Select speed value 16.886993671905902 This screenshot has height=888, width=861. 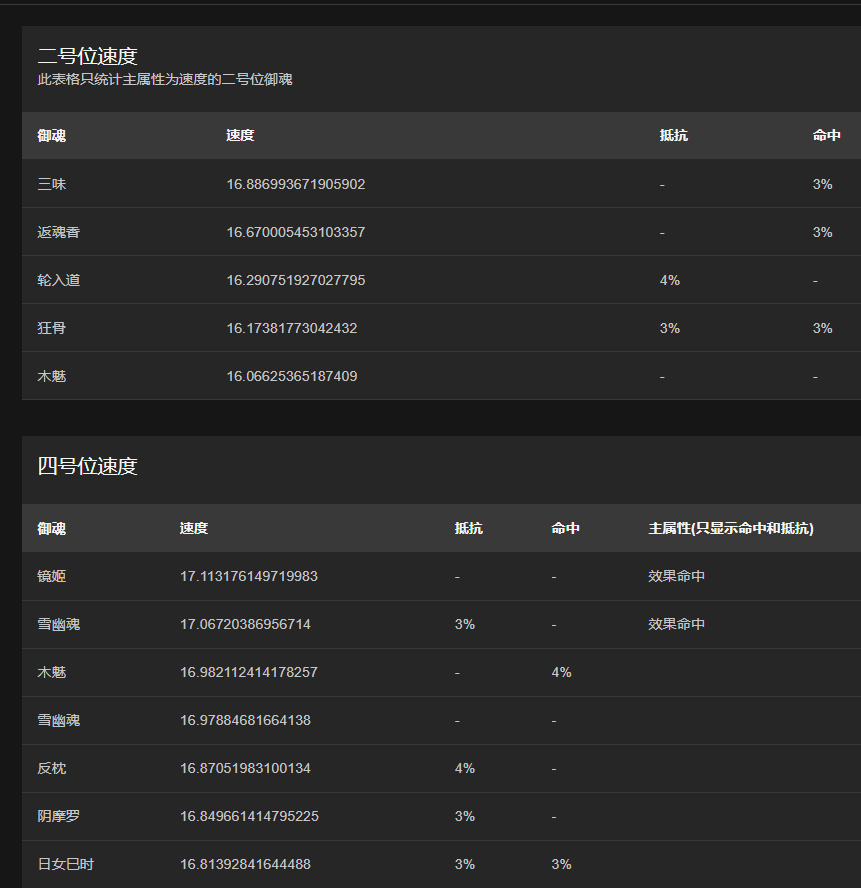(296, 184)
